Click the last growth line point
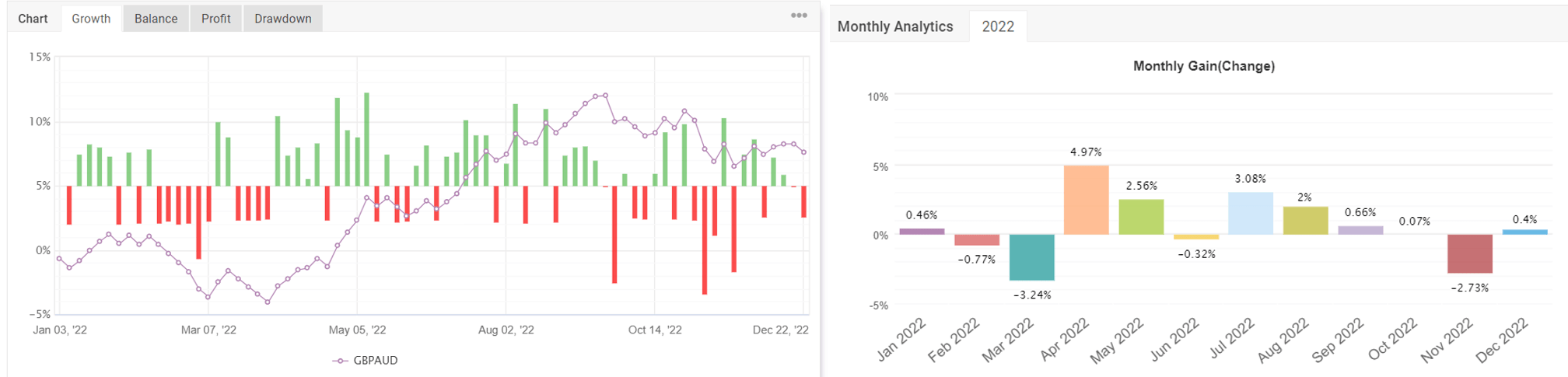Image resolution: width=1568 pixels, height=377 pixels. (803, 152)
